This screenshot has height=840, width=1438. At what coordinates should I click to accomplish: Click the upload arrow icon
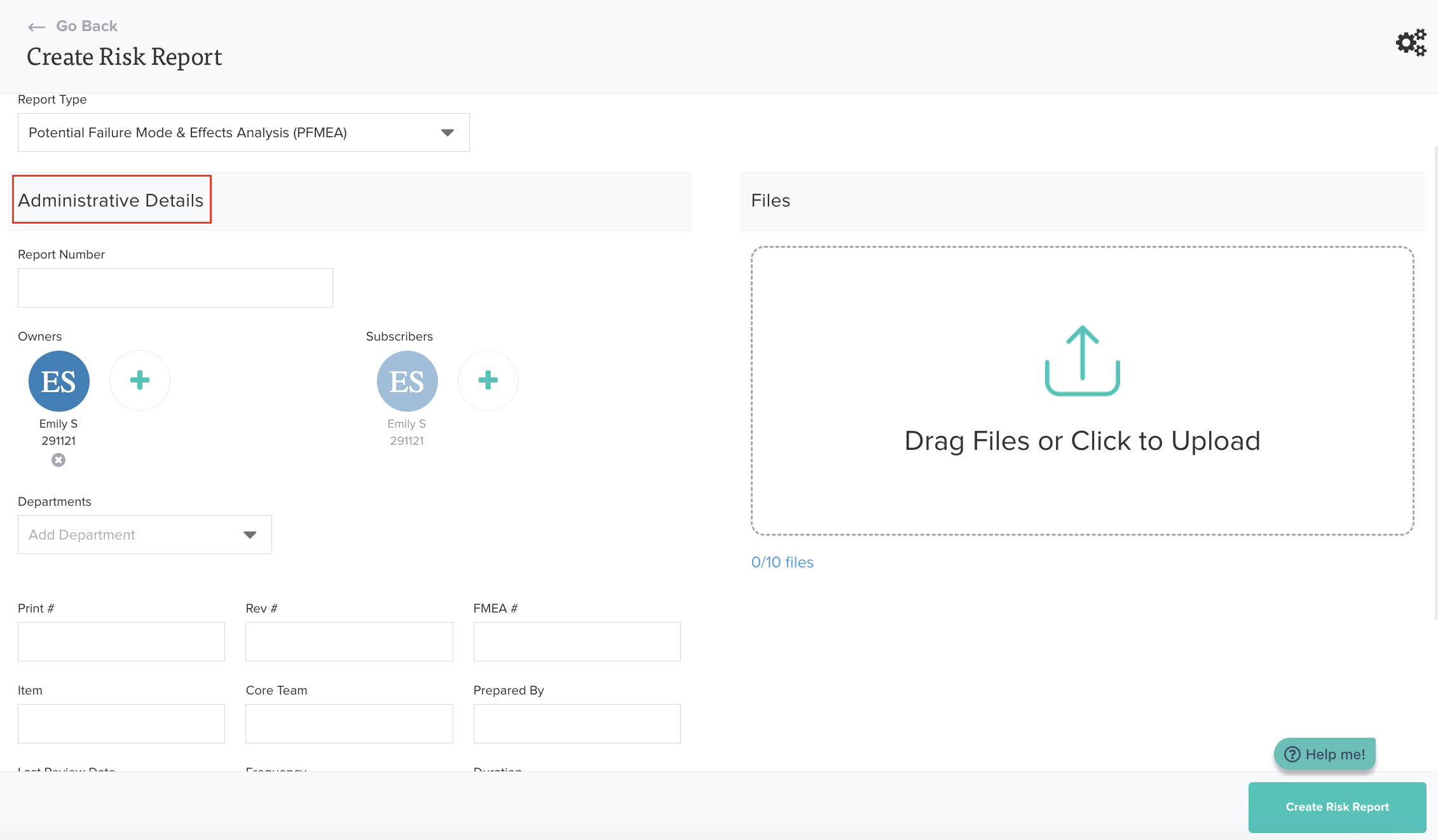pos(1082,360)
